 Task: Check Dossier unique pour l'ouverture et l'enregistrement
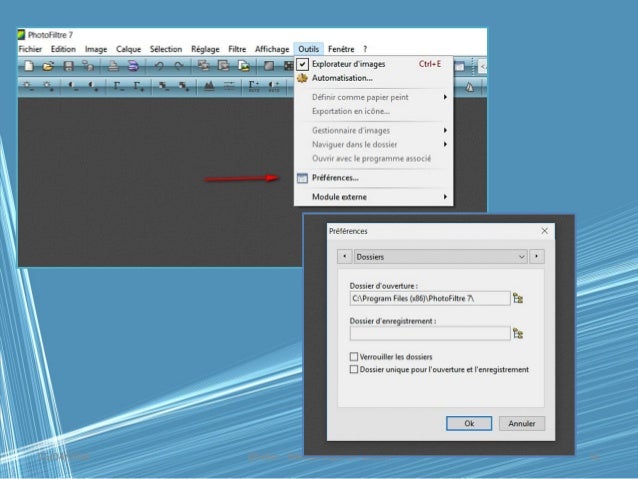click(x=354, y=370)
